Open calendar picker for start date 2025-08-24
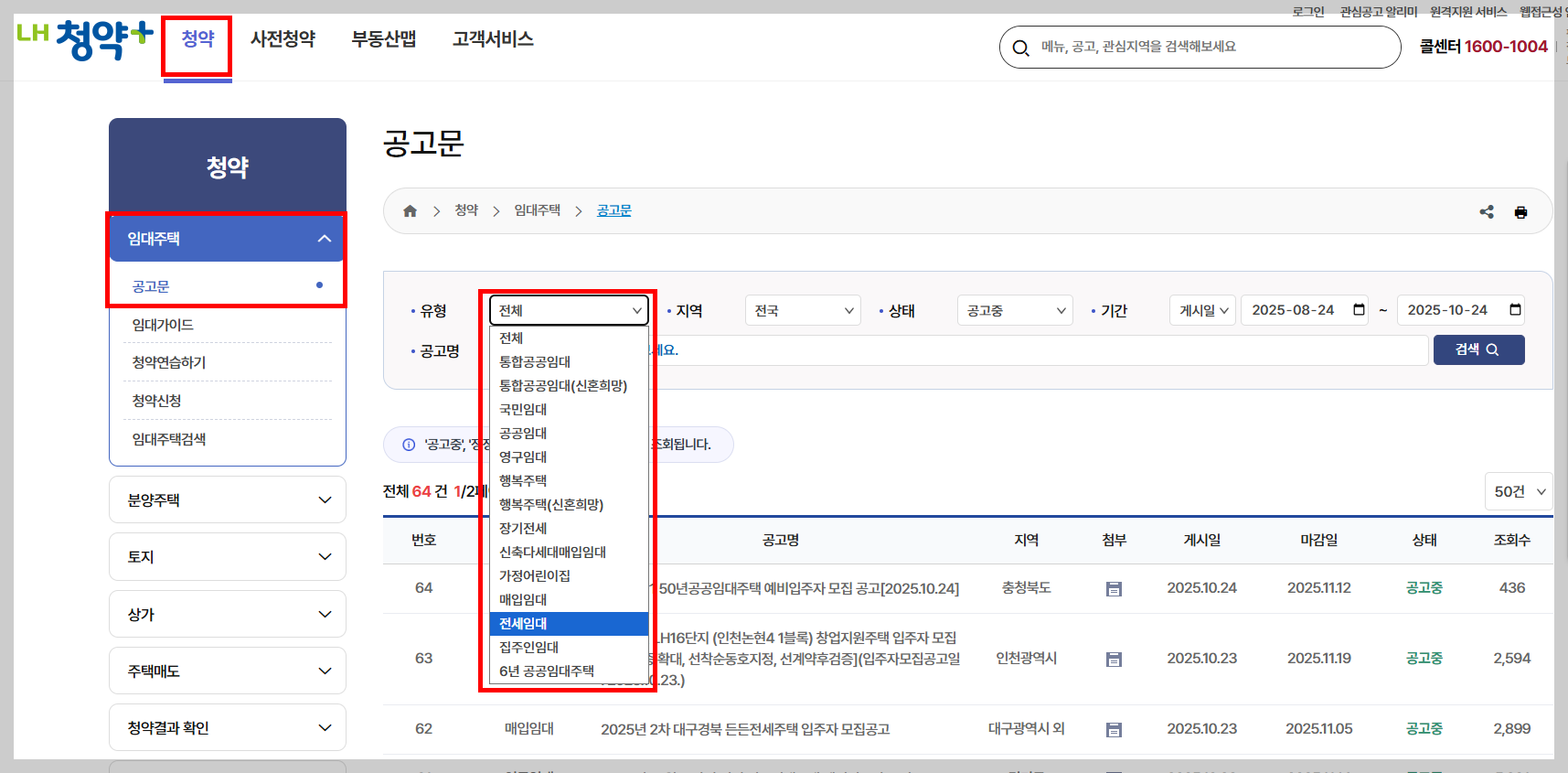The width and height of the screenshot is (1568, 773). [1359, 310]
